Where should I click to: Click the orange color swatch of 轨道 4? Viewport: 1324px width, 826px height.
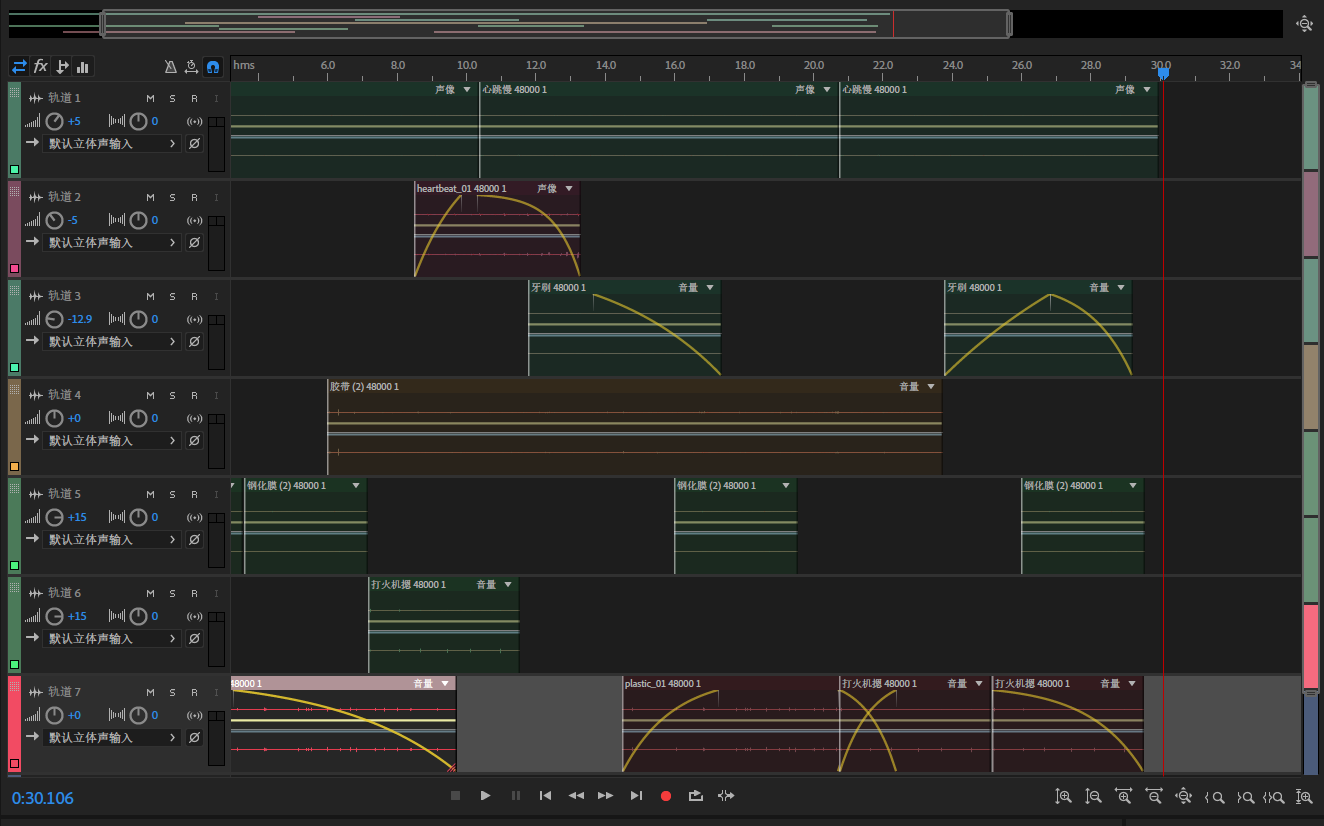[x=14, y=467]
